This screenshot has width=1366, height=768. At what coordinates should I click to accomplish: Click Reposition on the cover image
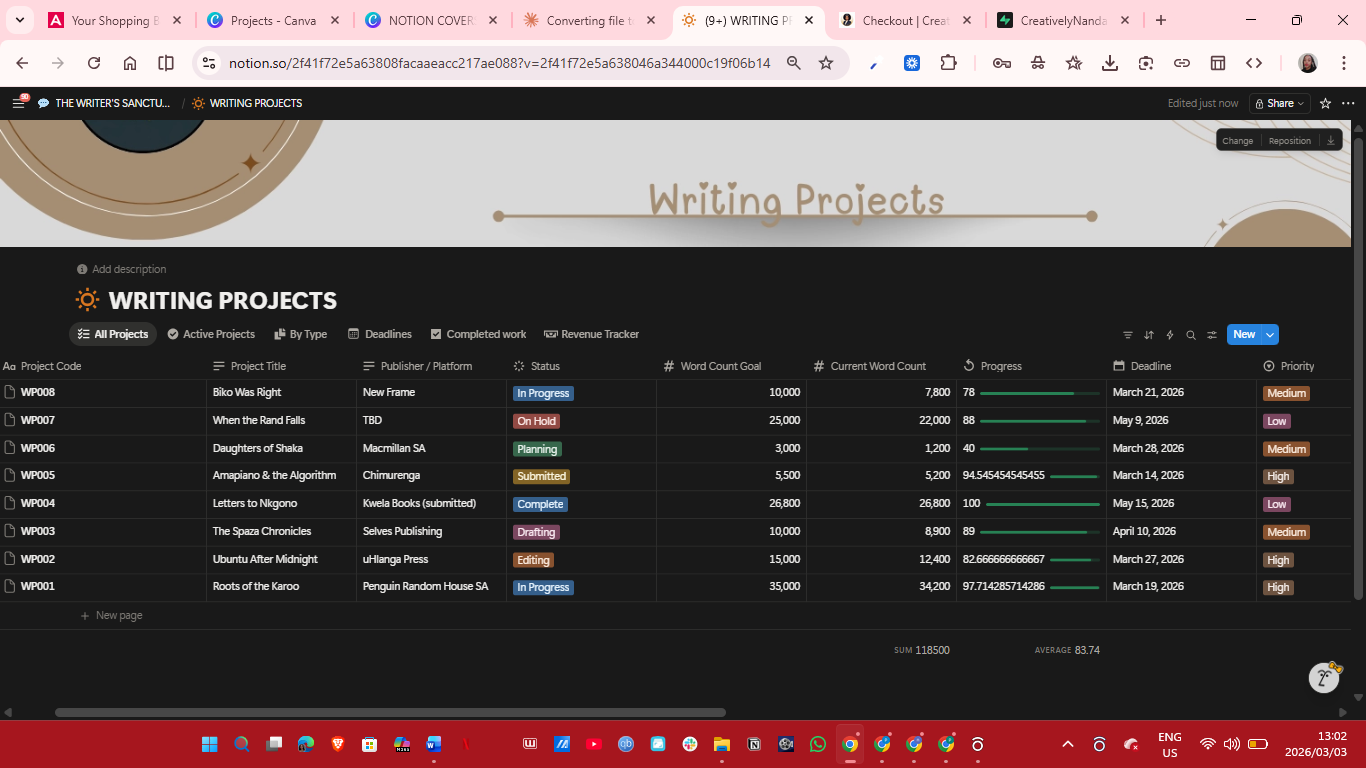tap(1289, 141)
